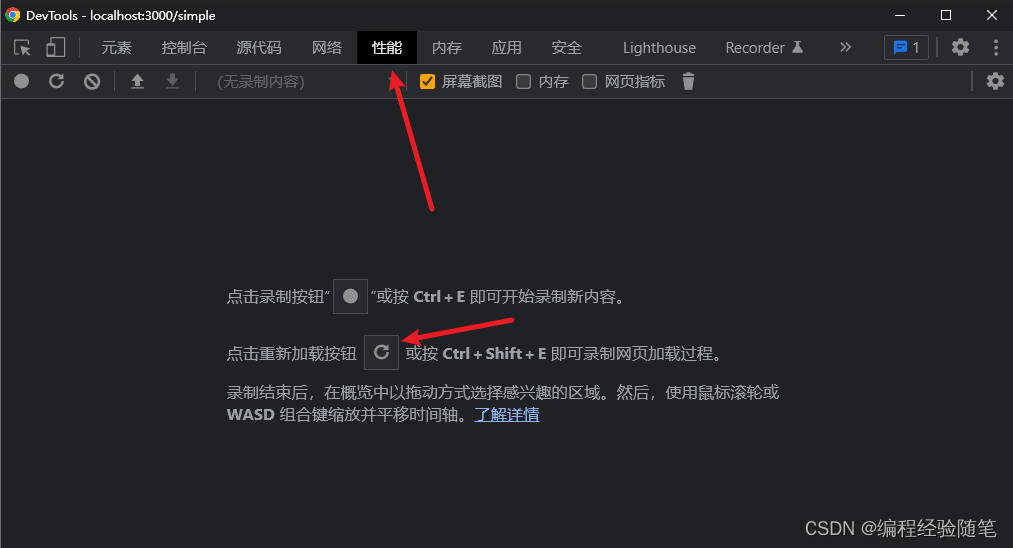Start recording with the record button in toolbar
The image size is (1013, 548).
click(22, 81)
